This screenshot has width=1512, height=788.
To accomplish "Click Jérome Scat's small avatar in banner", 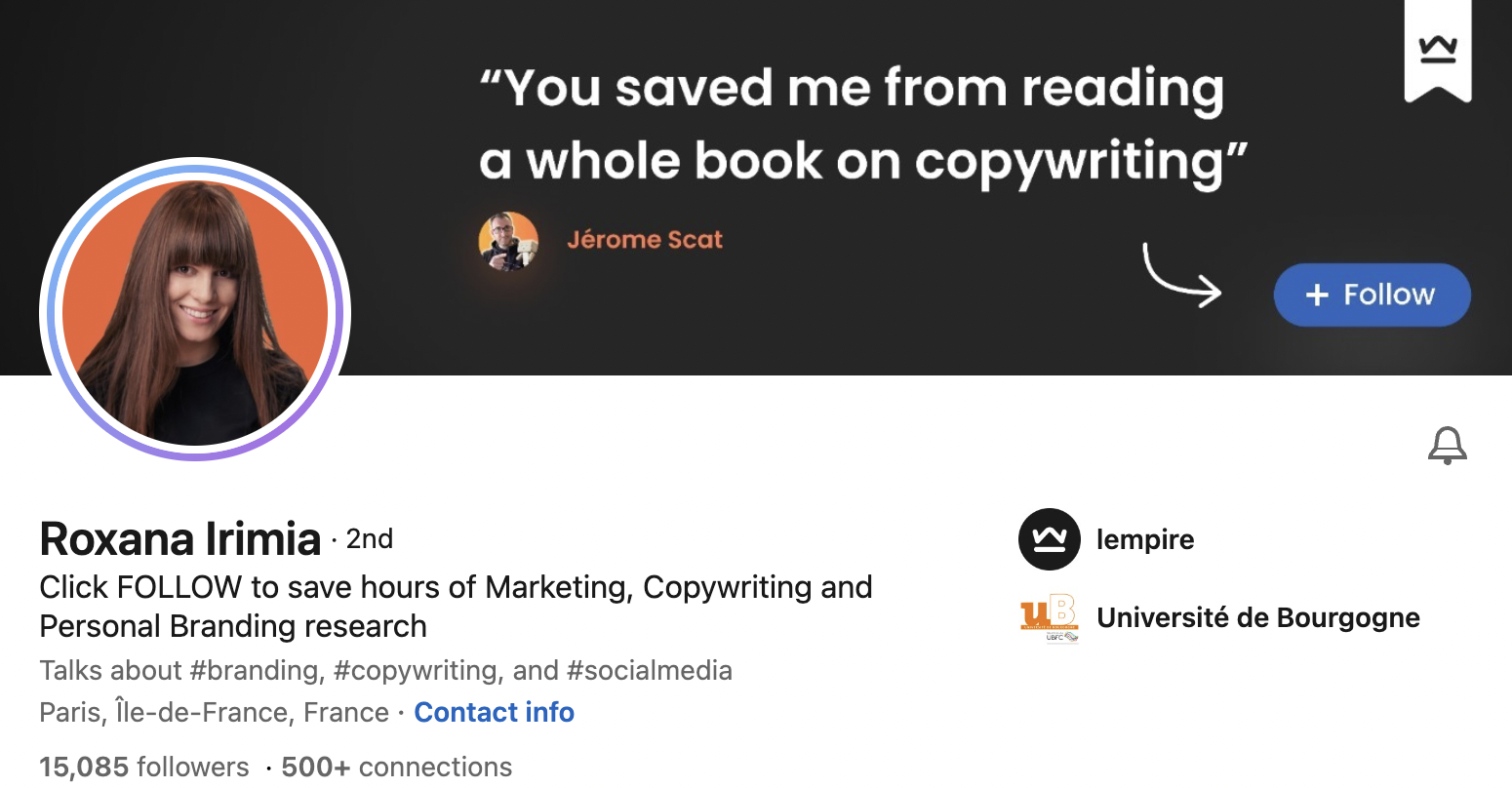I will [x=508, y=240].
